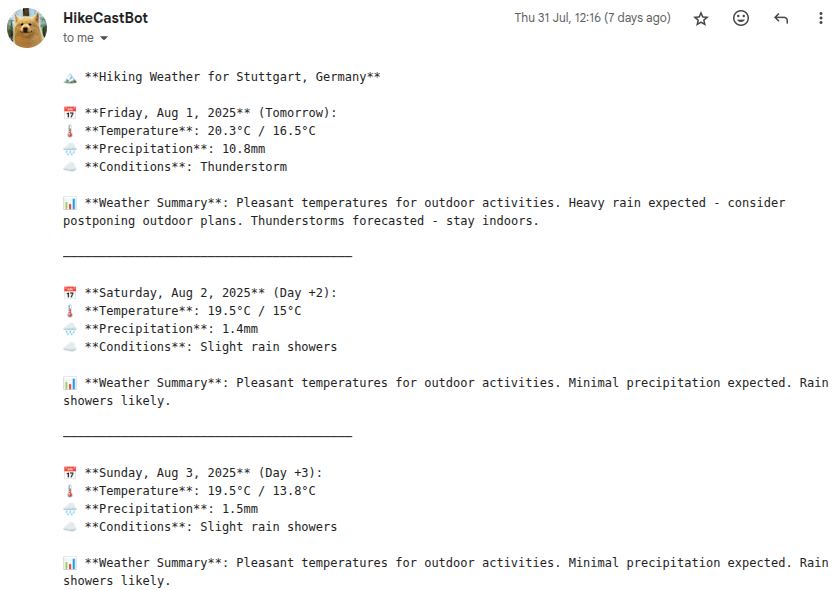Click the mountain emoji before Hiking Weather heading
Screen dimensions: 840x590
70,78
